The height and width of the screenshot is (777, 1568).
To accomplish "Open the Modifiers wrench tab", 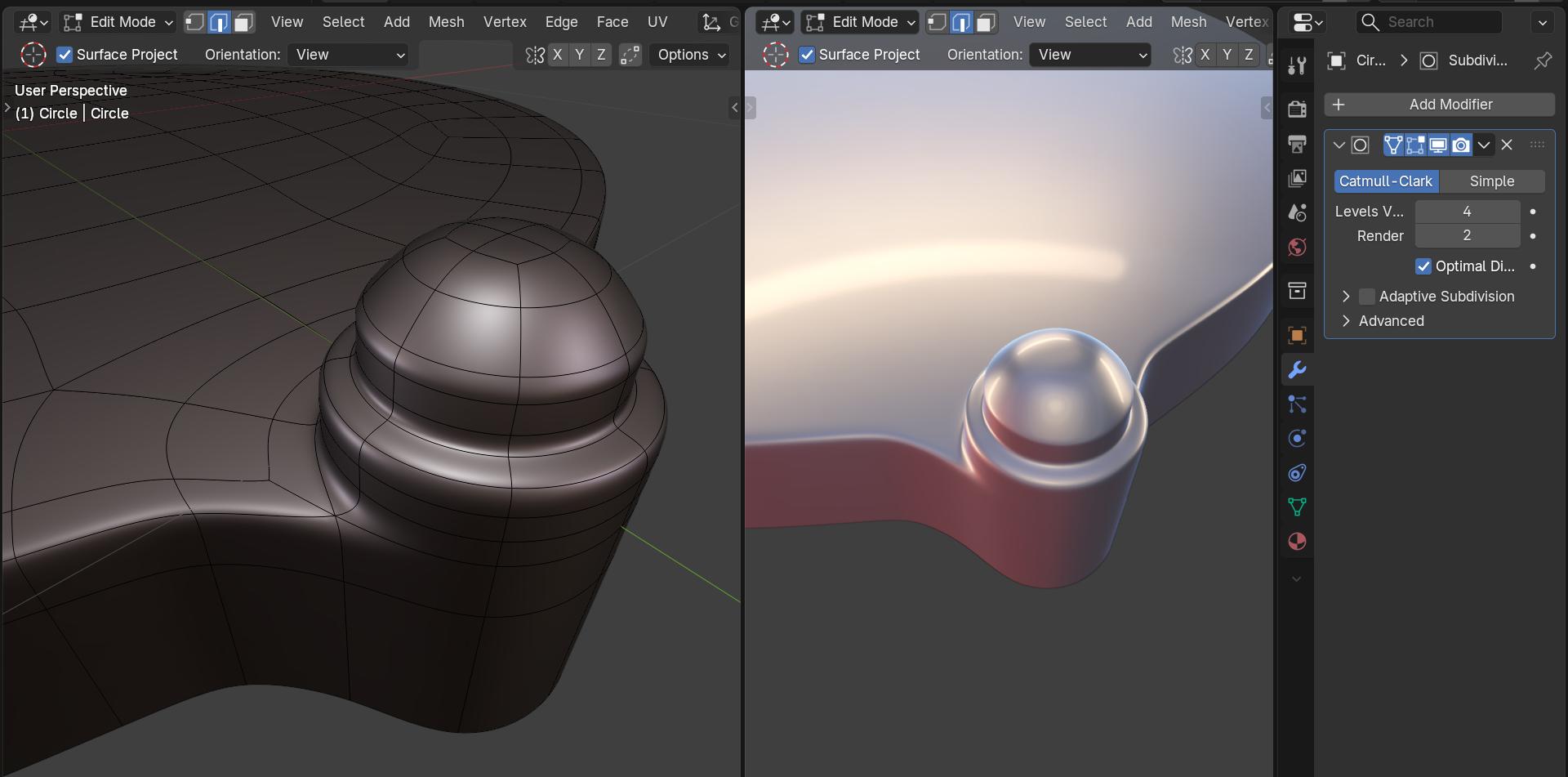I will click(x=1297, y=370).
